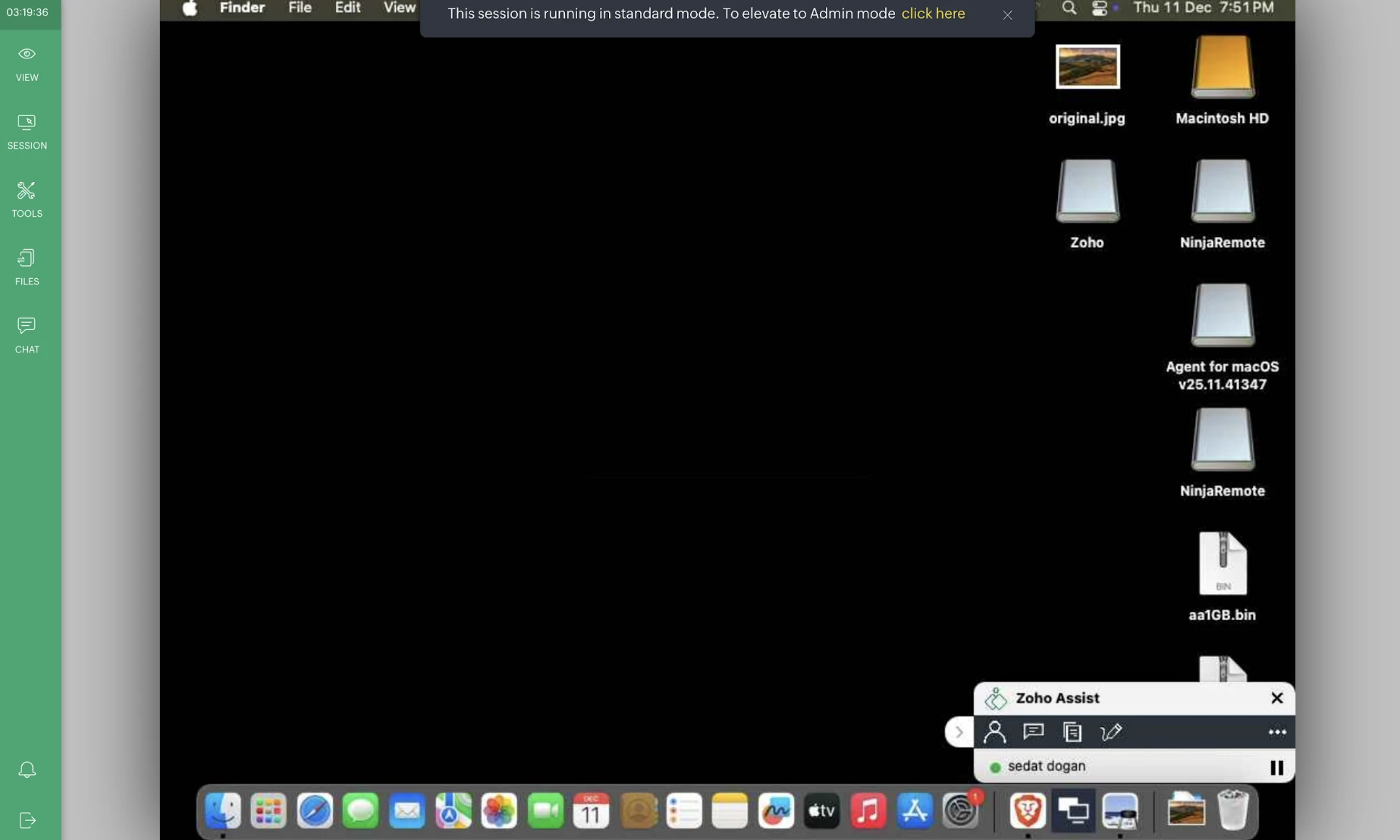Open Control Center in the menu bar
This screenshot has height=840, width=1400.
pos(1099,8)
